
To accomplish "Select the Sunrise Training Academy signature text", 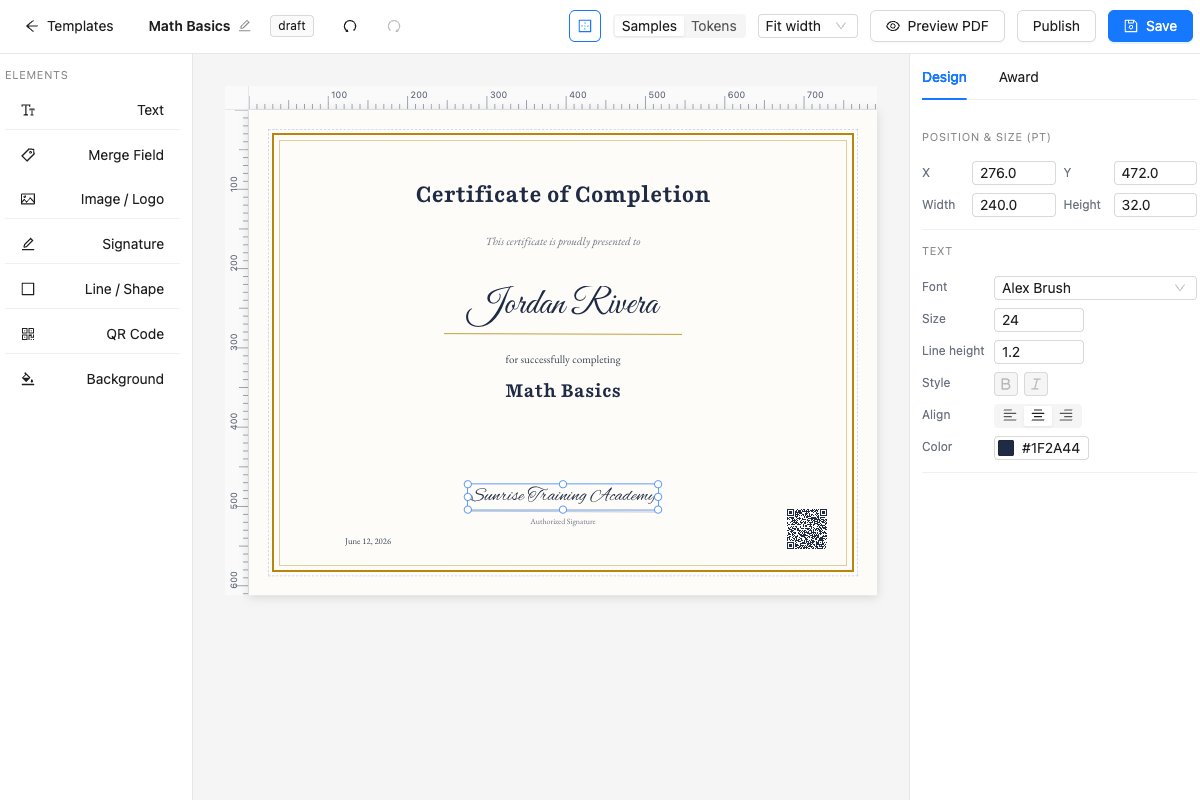I will (x=563, y=496).
